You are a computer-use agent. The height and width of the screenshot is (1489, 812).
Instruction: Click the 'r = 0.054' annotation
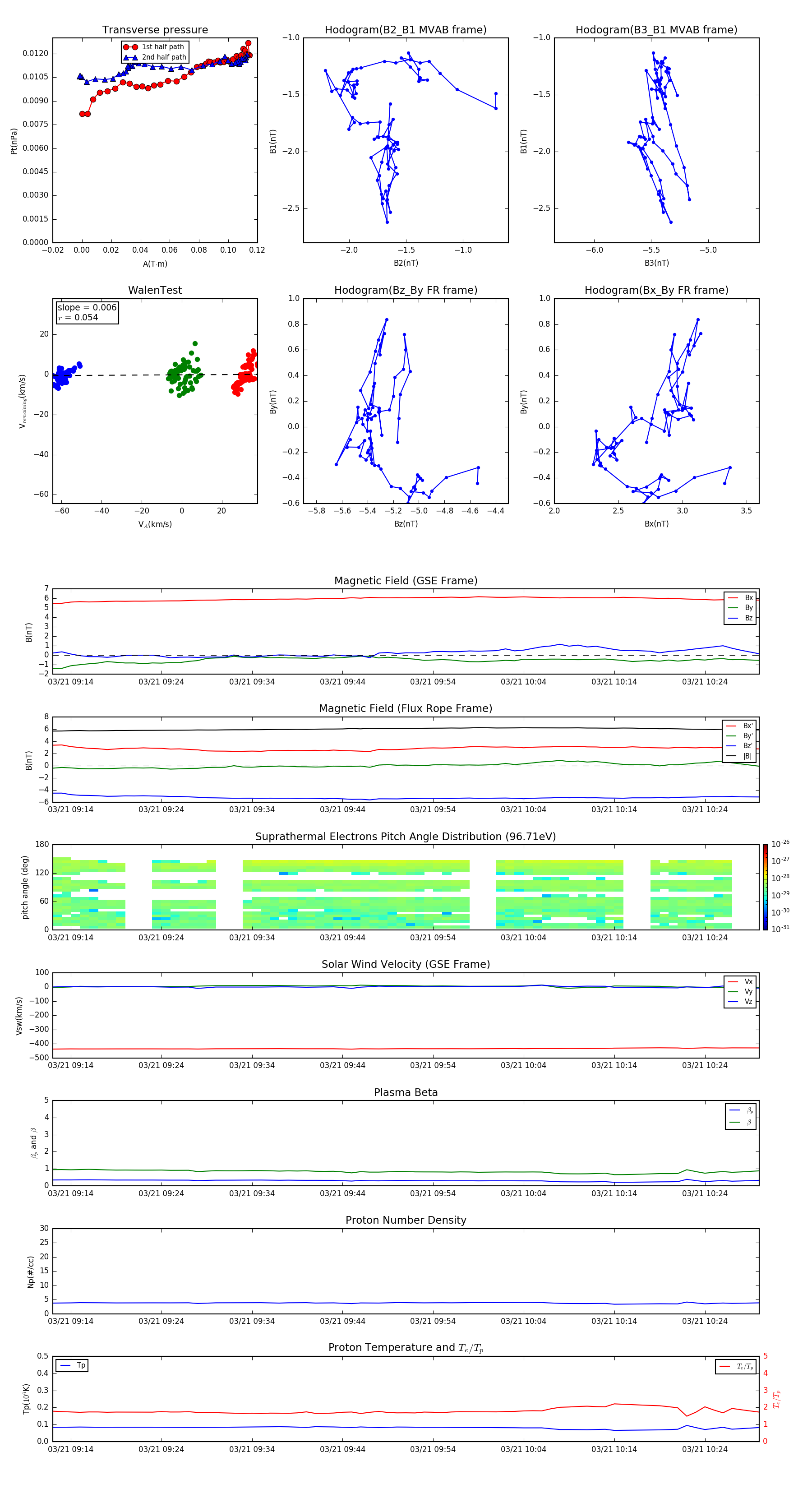[78, 317]
